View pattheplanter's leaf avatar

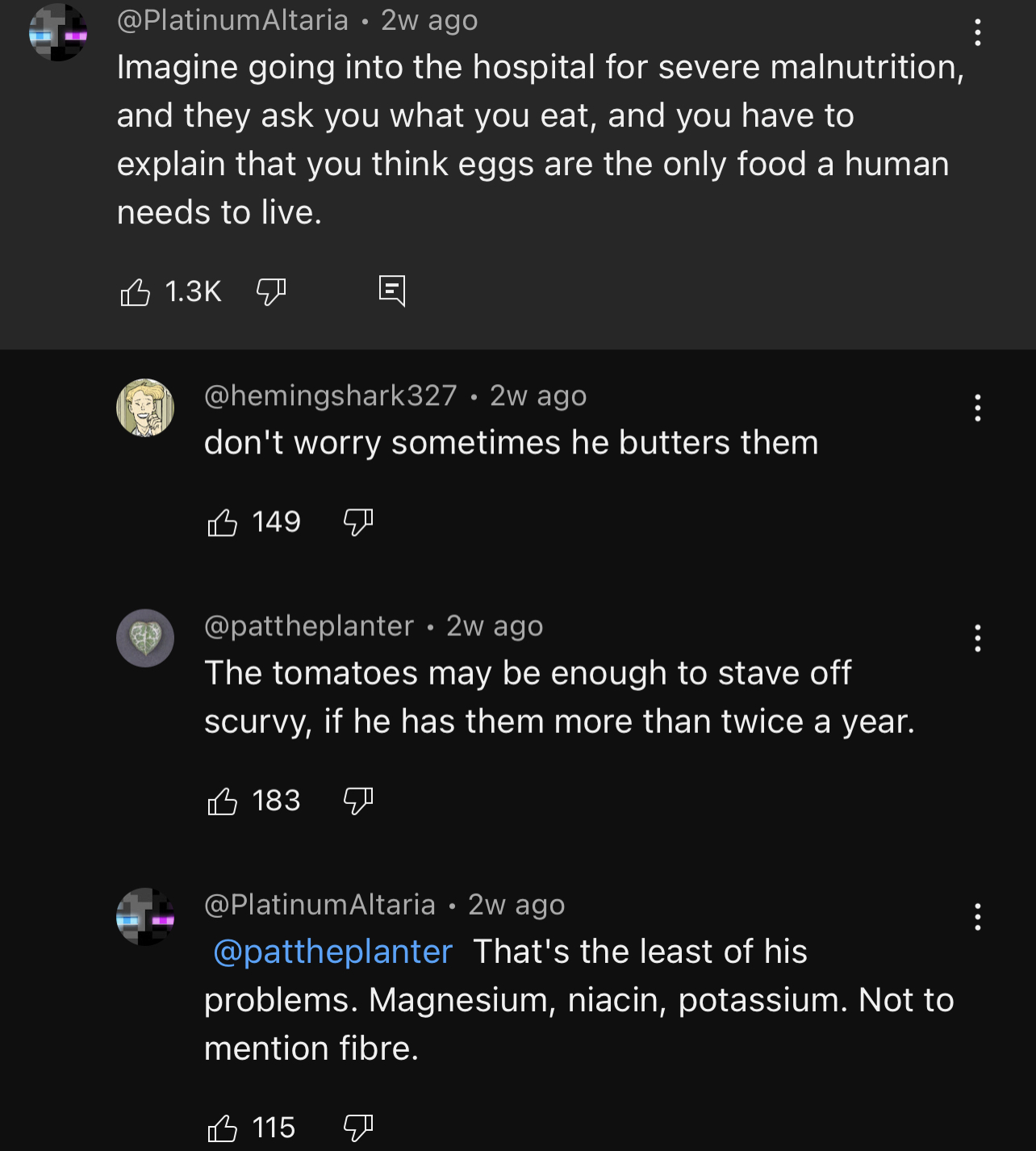pyautogui.click(x=145, y=638)
